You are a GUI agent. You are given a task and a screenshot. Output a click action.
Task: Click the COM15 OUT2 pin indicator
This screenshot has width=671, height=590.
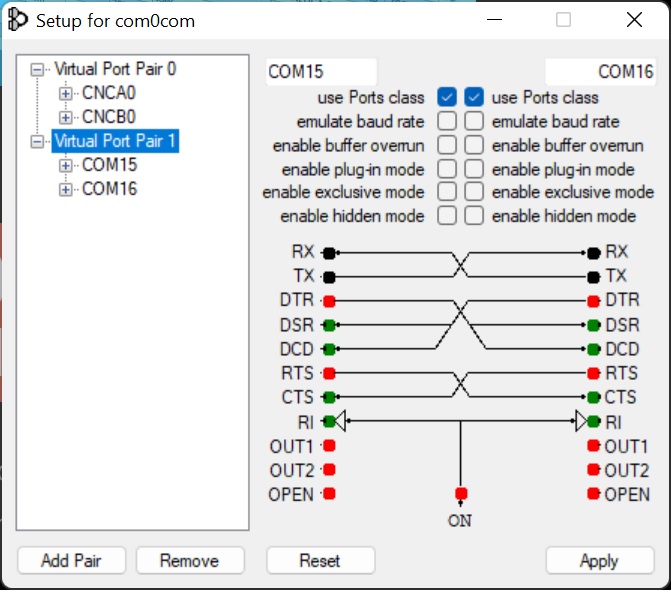tap(329, 469)
